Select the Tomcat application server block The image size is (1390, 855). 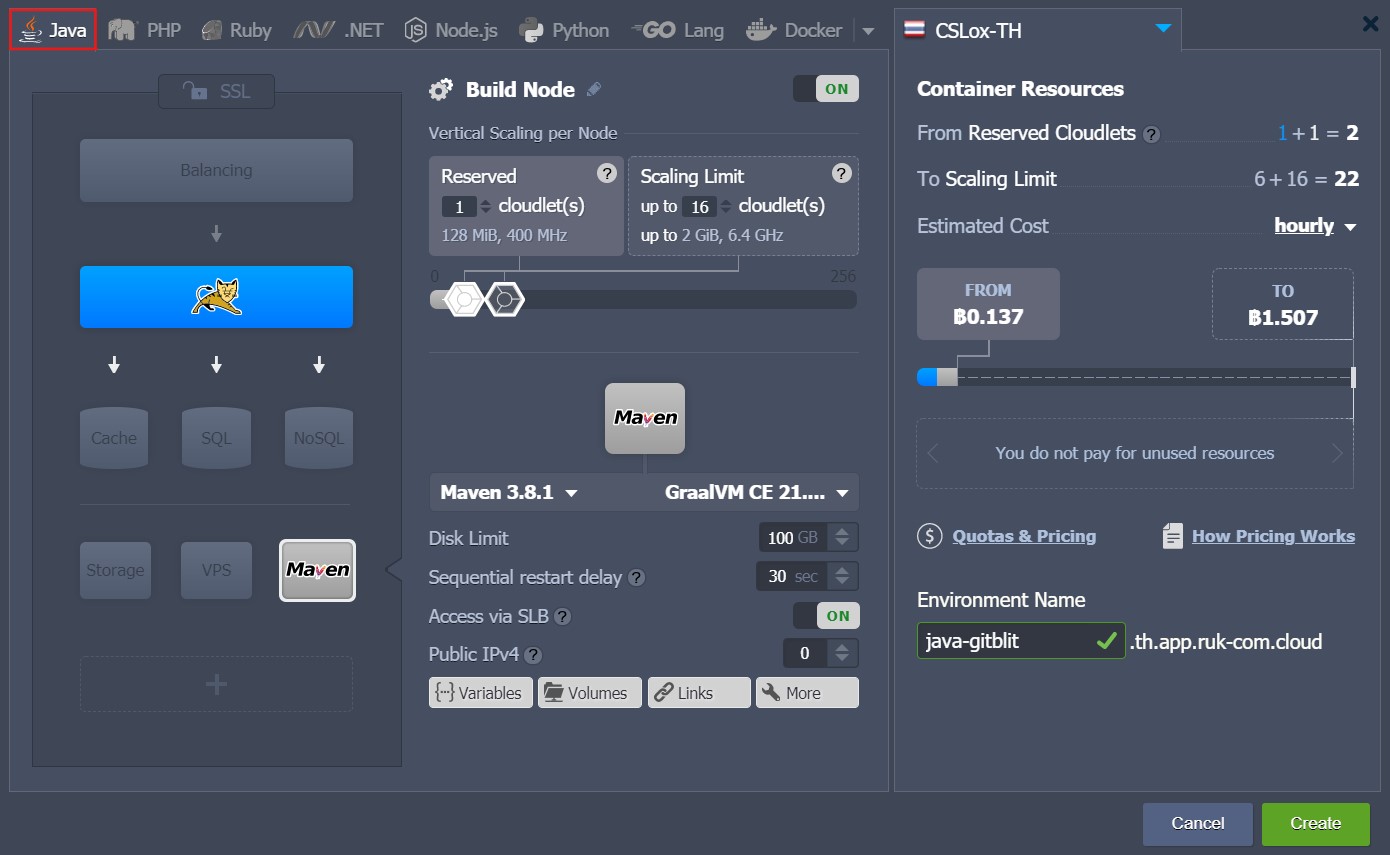(x=216, y=297)
